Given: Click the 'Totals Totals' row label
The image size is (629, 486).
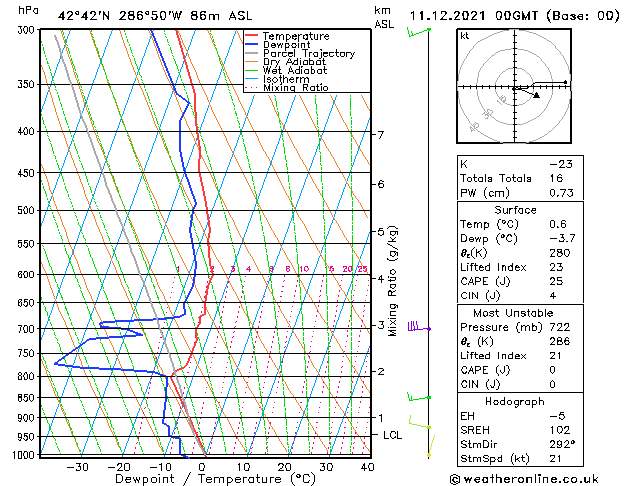Looking at the screenshot, I should [496, 178].
